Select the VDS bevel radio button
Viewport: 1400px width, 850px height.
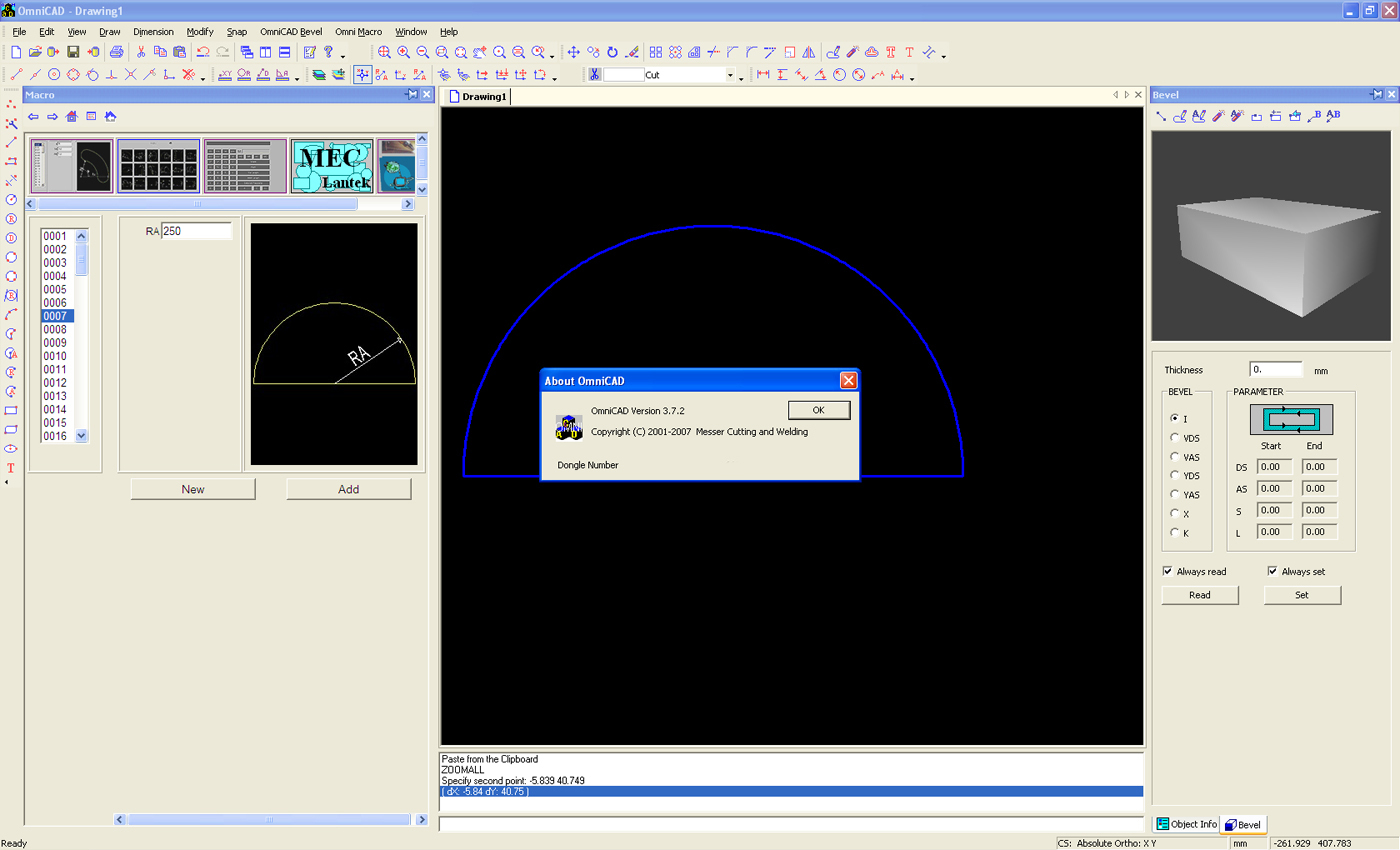click(x=1174, y=438)
